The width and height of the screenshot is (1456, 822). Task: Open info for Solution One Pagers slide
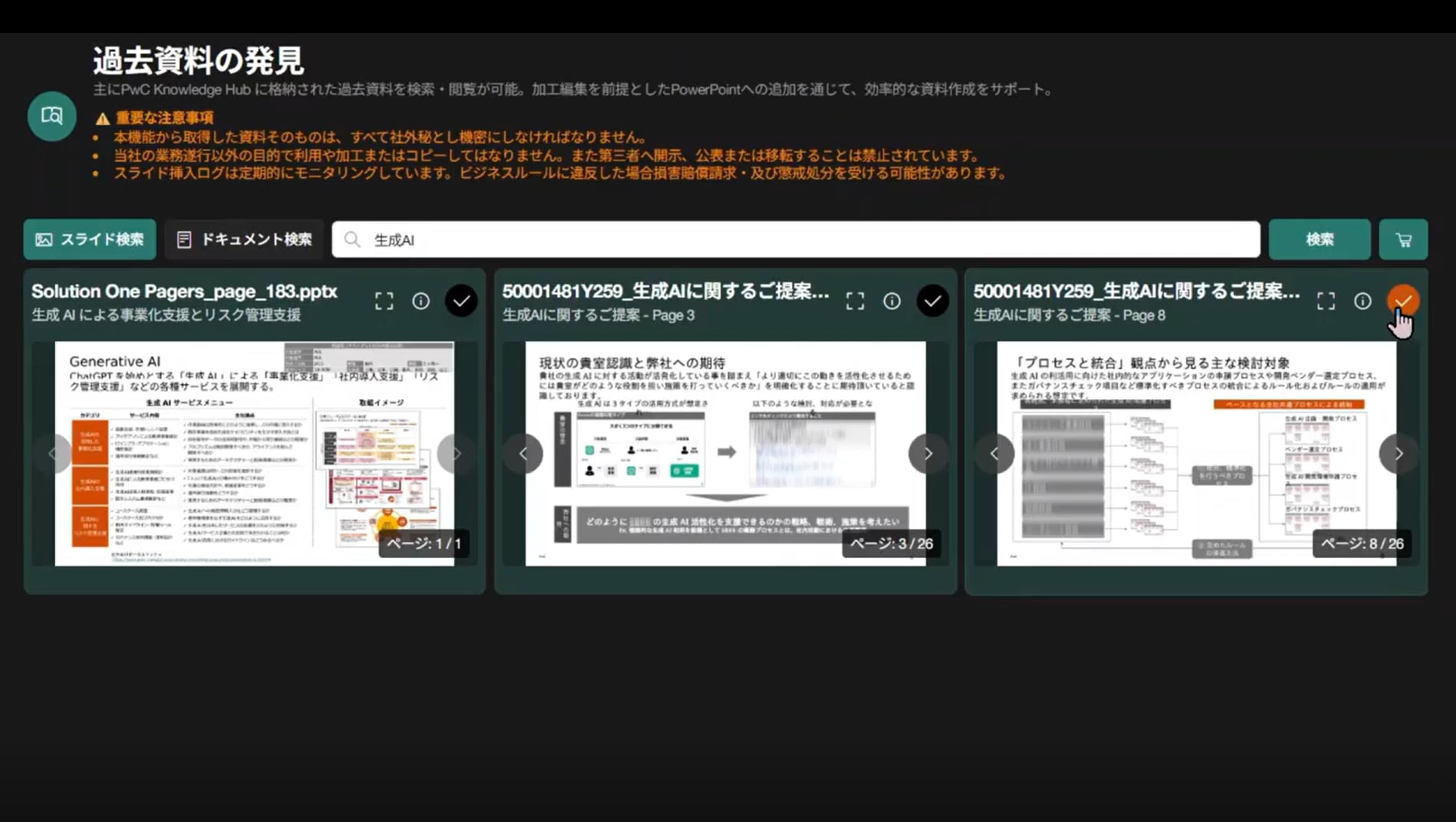421,301
